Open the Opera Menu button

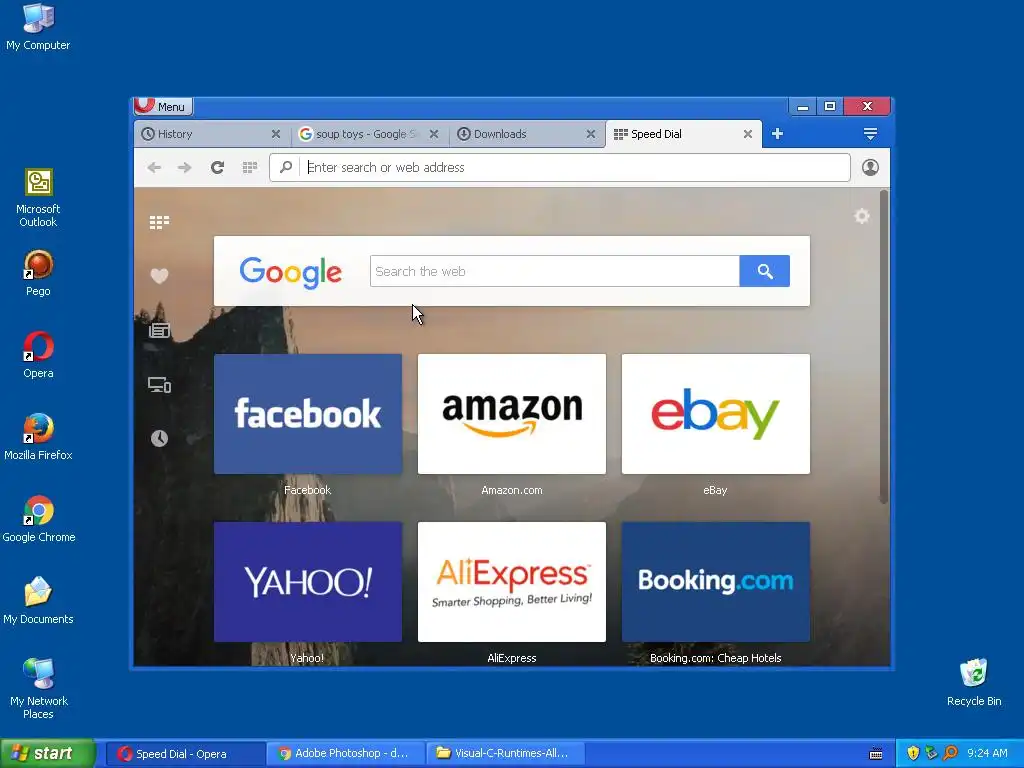(163, 106)
